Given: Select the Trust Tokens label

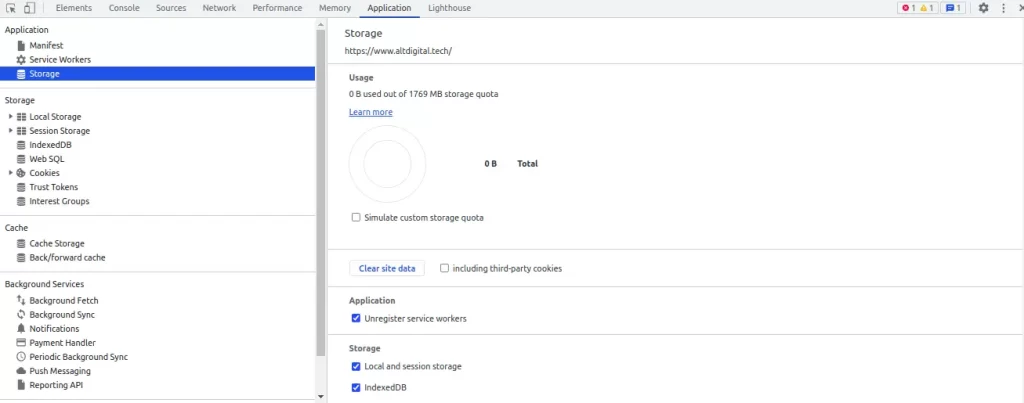Looking at the screenshot, I should [54, 187].
